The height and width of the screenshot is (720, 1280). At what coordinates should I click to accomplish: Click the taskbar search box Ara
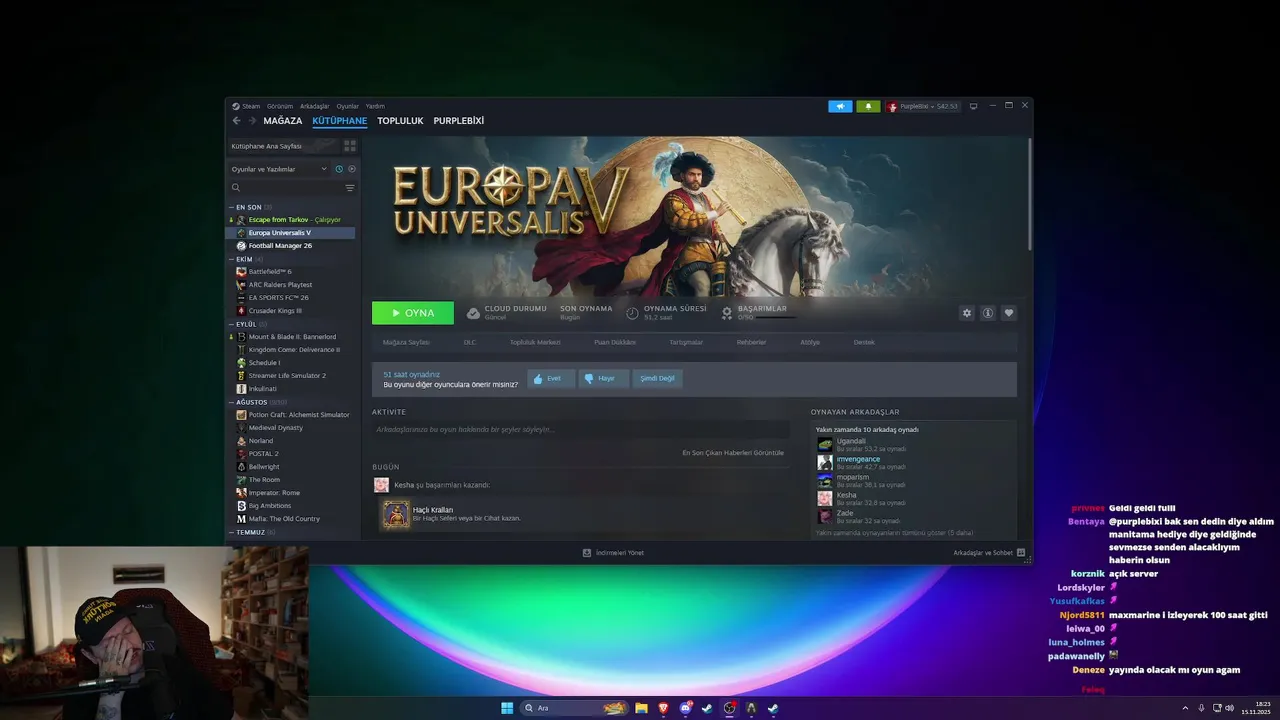pyautogui.click(x=576, y=708)
